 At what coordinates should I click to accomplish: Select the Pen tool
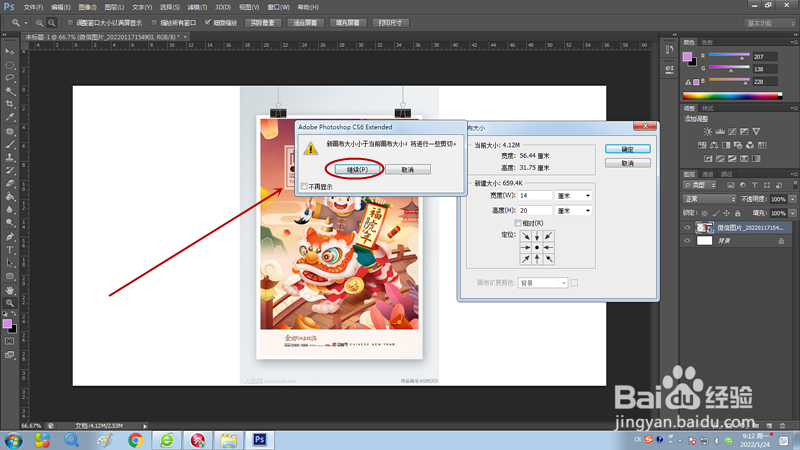tap(10, 236)
